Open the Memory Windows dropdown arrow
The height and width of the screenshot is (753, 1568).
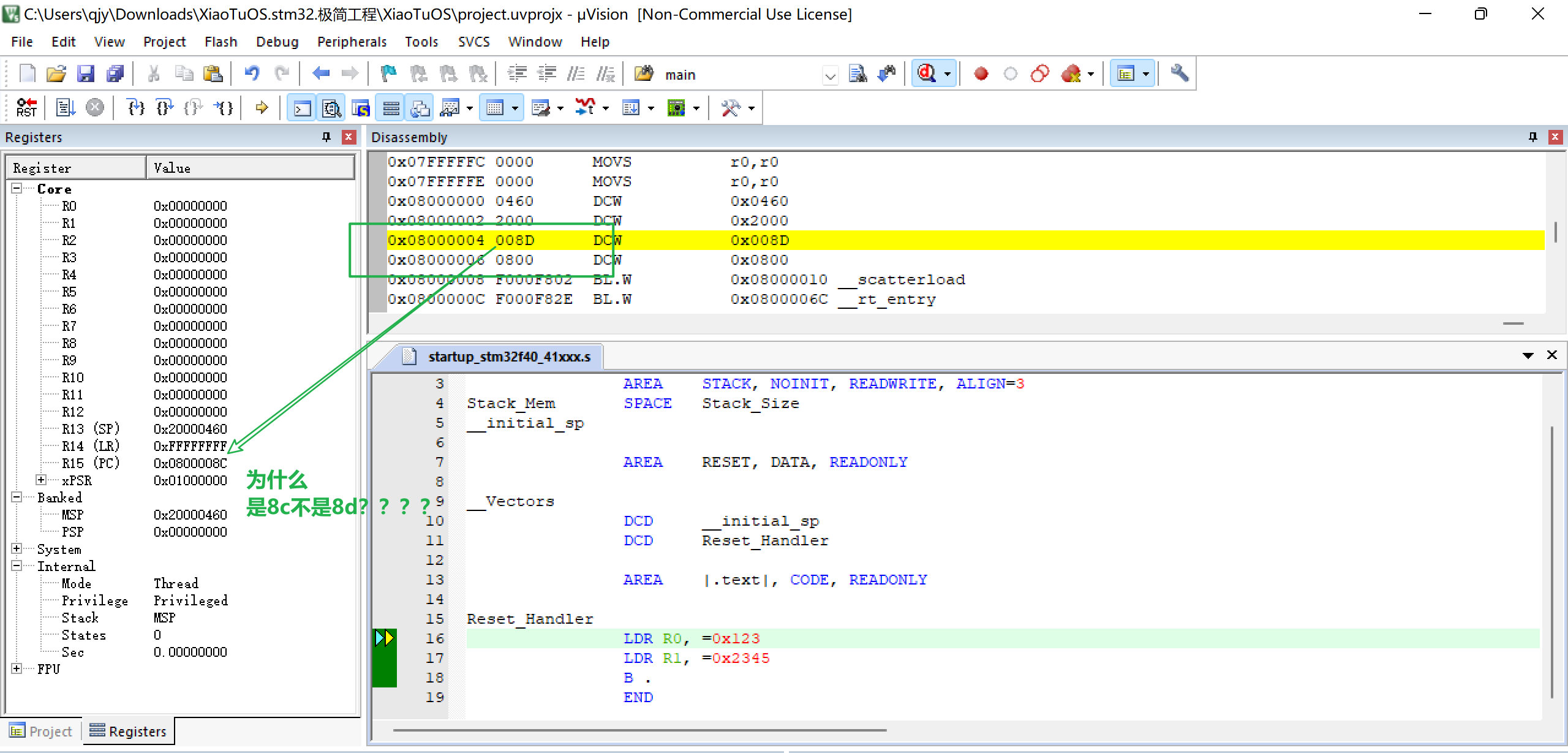point(515,108)
